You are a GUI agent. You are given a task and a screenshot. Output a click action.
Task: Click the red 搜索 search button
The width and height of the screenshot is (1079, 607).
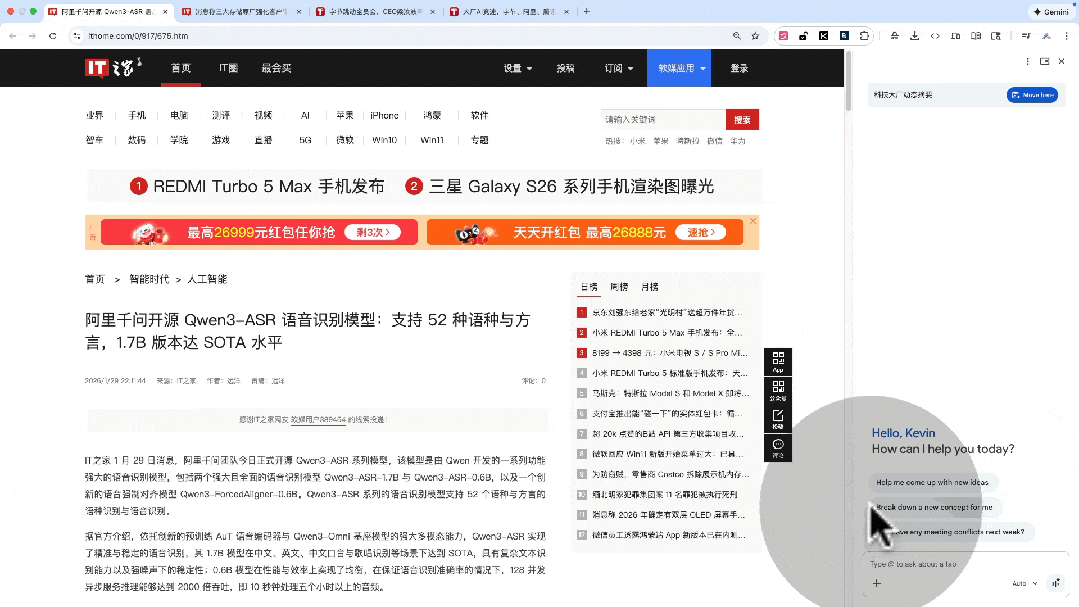[x=742, y=118]
